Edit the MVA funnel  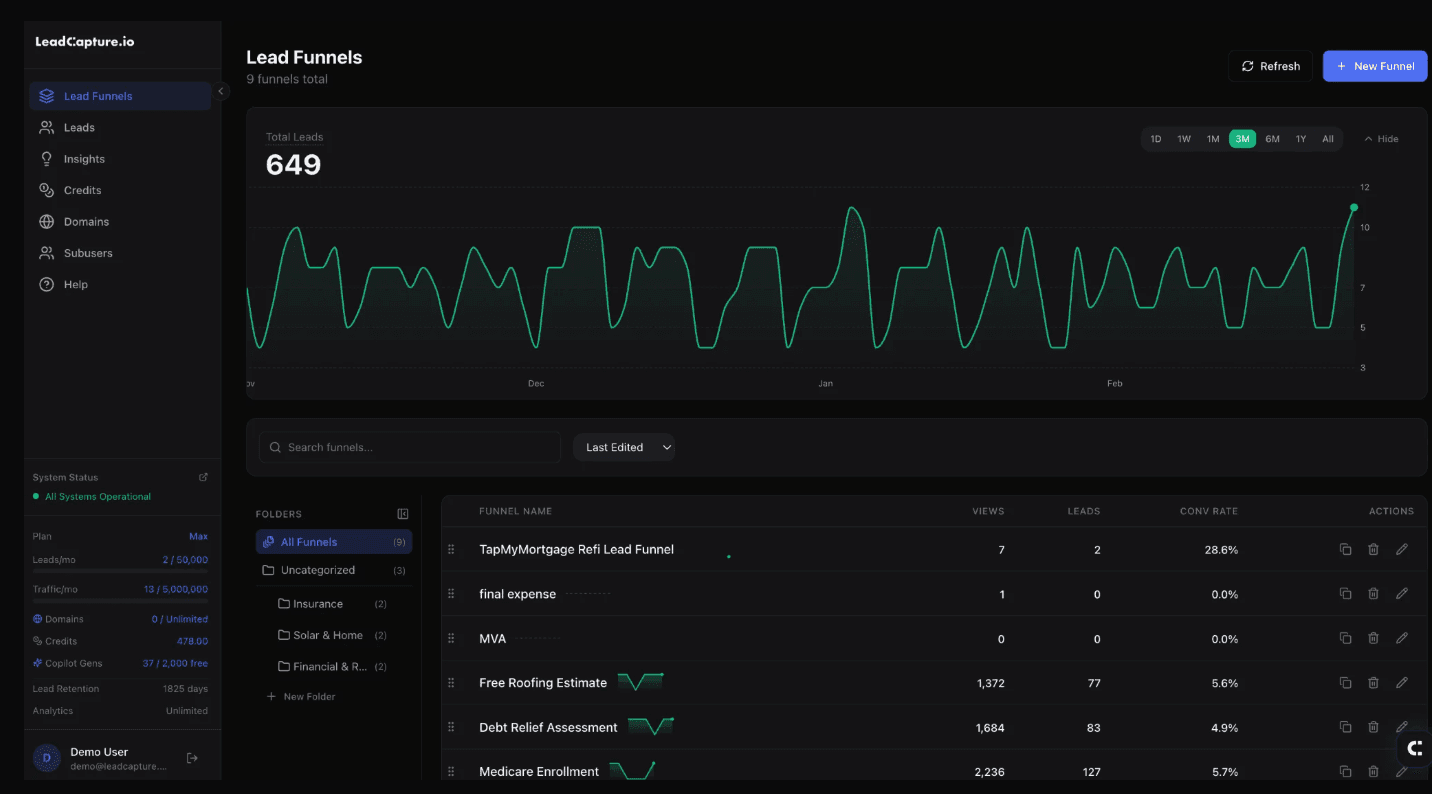(x=1402, y=638)
